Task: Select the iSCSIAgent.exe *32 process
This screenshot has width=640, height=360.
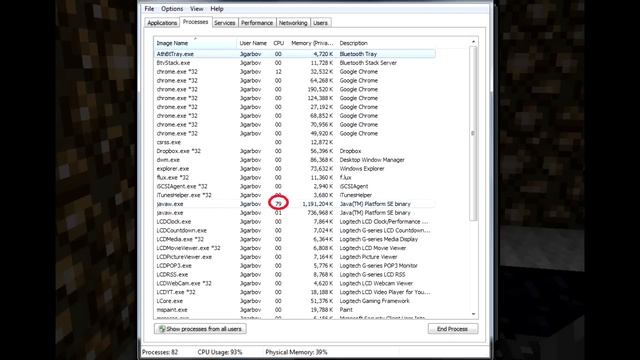Action: pyautogui.click(x=294, y=186)
